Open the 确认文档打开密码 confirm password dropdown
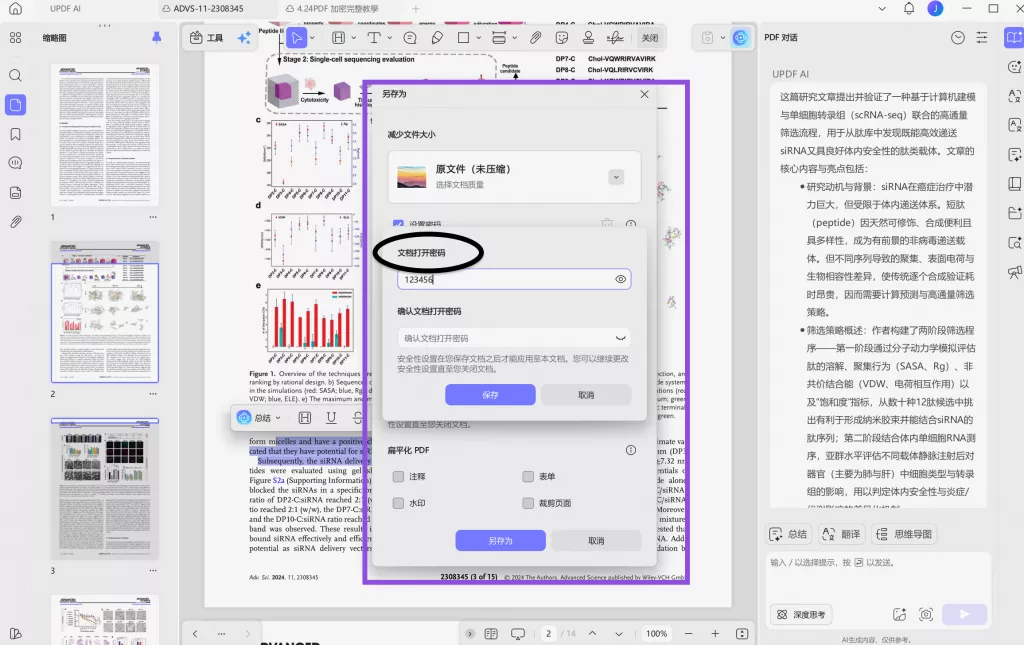The height and width of the screenshot is (645, 1024). point(620,338)
